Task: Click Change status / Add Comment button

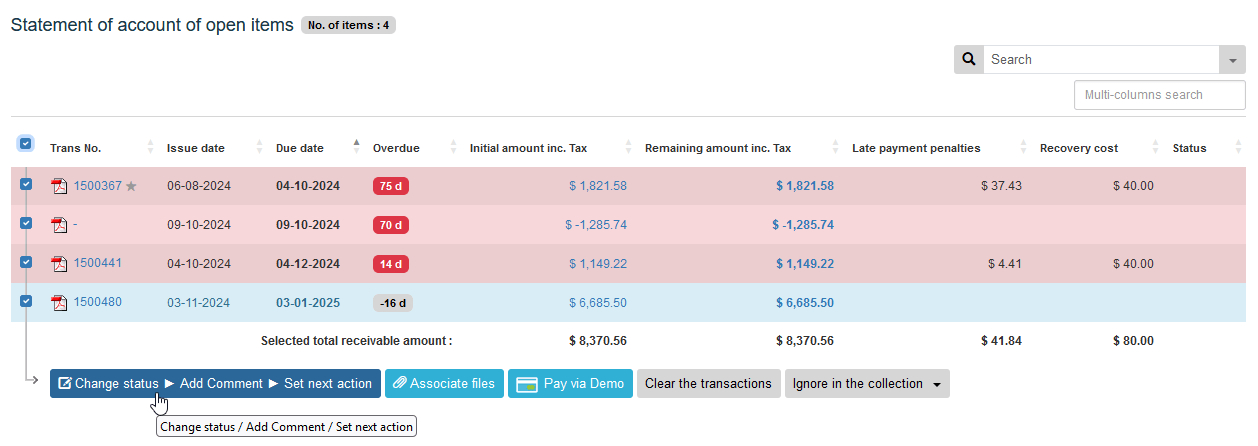Action: [215, 384]
